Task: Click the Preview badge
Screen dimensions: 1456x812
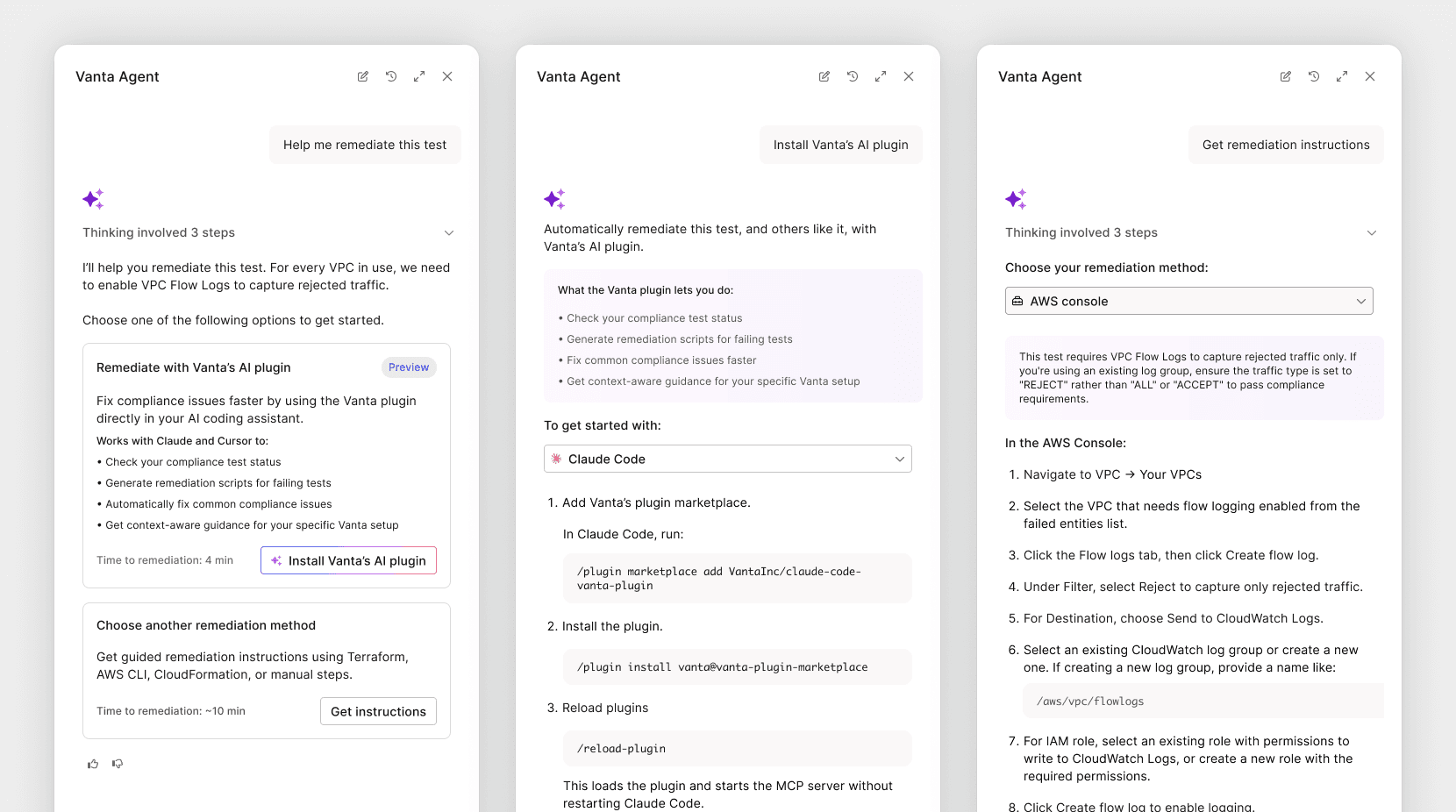Action: pyautogui.click(x=409, y=367)
